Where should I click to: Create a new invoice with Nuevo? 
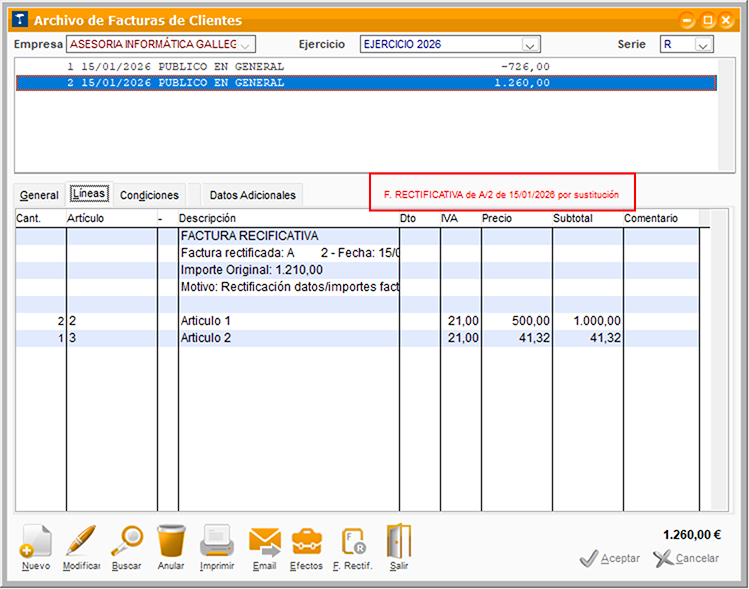click(x=36, y=547)
